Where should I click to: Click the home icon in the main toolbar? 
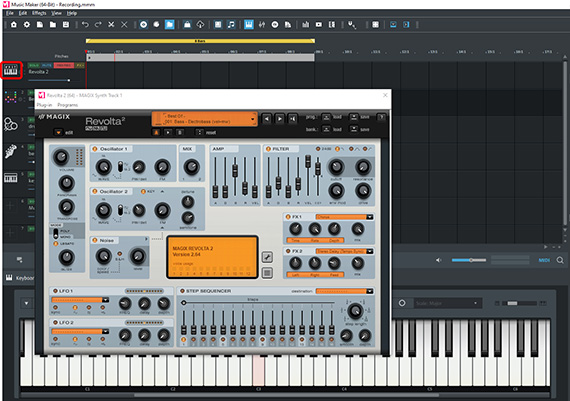click(x=14, y=25)
